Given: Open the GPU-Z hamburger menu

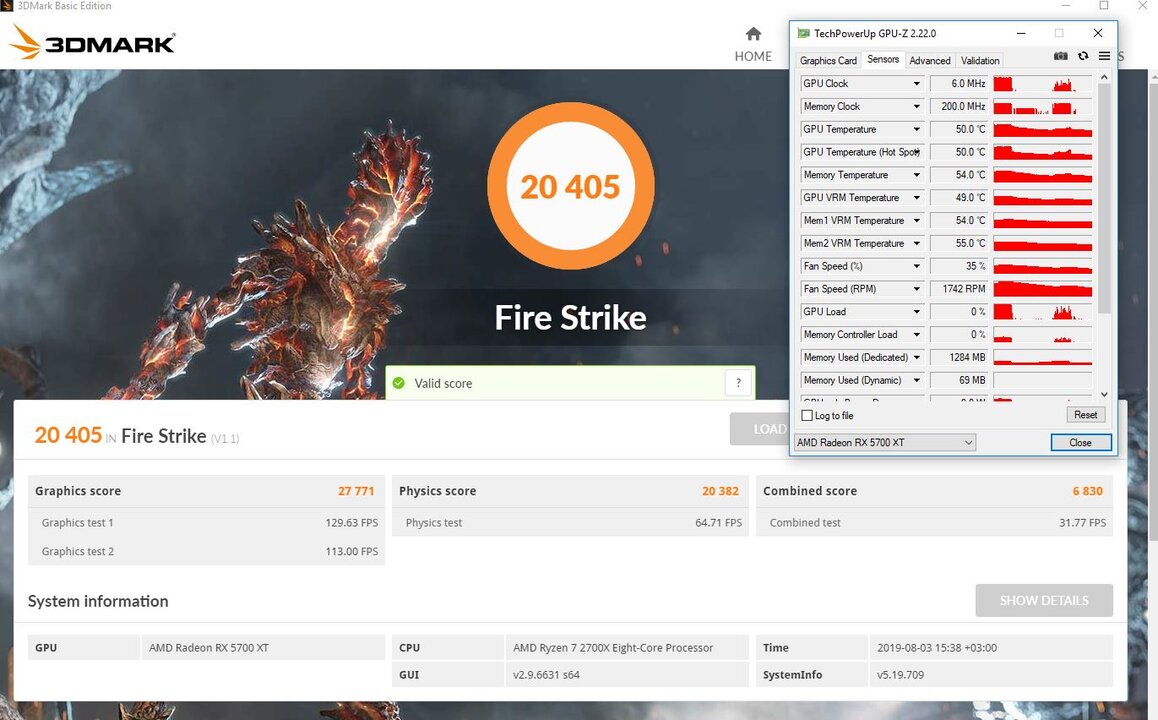Looking at the screenshot, I should point(1104,56).
